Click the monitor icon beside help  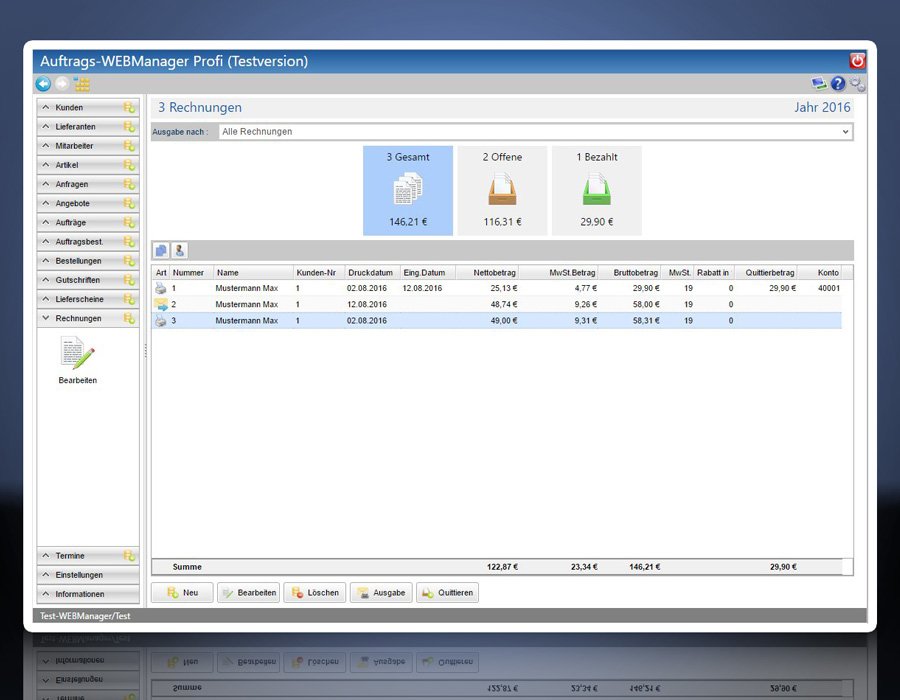coord(819,84)
